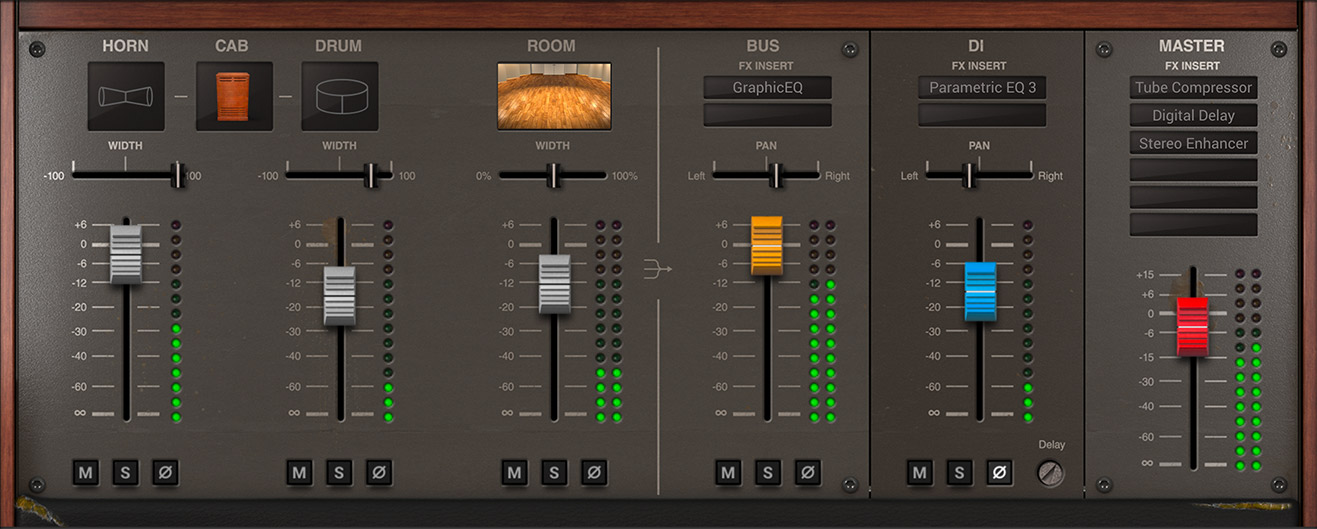The image size is (1317, 529).
Task: Click the empty second FX slot on Bus
Action: [x=767, y=116]
